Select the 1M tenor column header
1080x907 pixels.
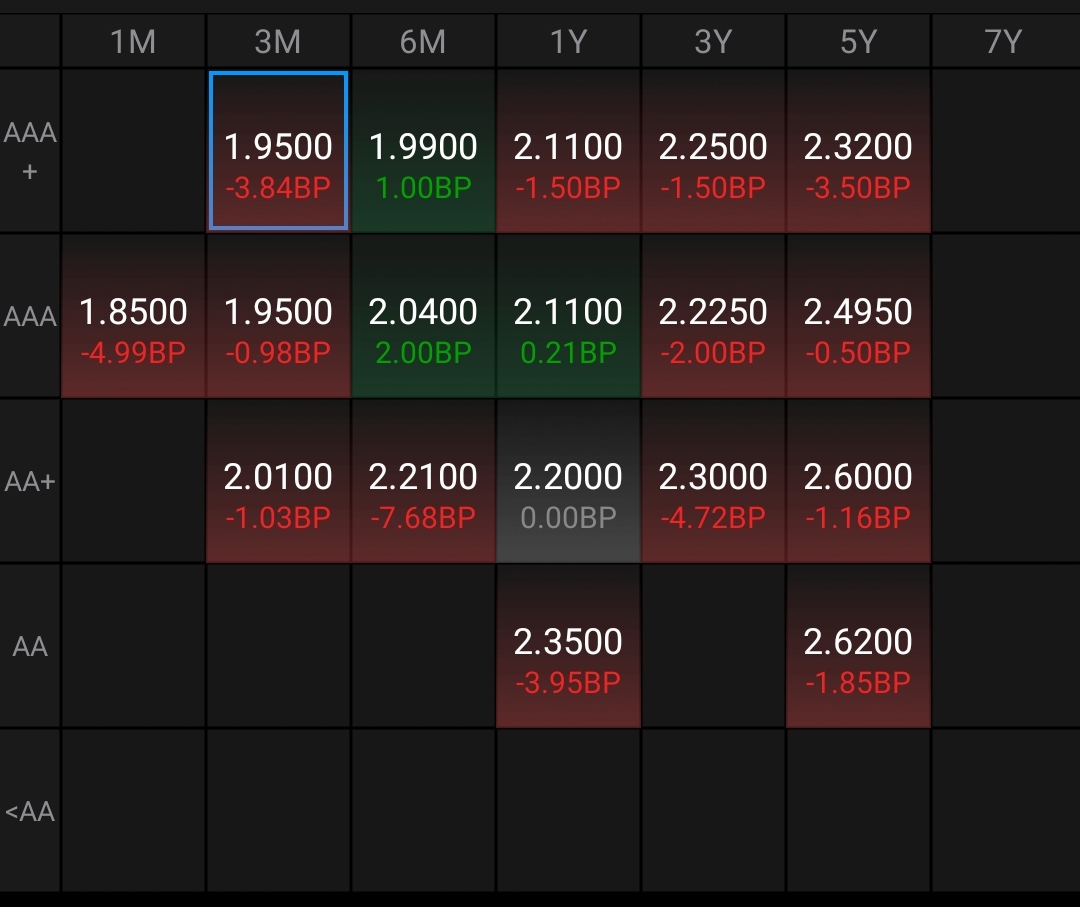pyautogui.click(x=133, y=42)
